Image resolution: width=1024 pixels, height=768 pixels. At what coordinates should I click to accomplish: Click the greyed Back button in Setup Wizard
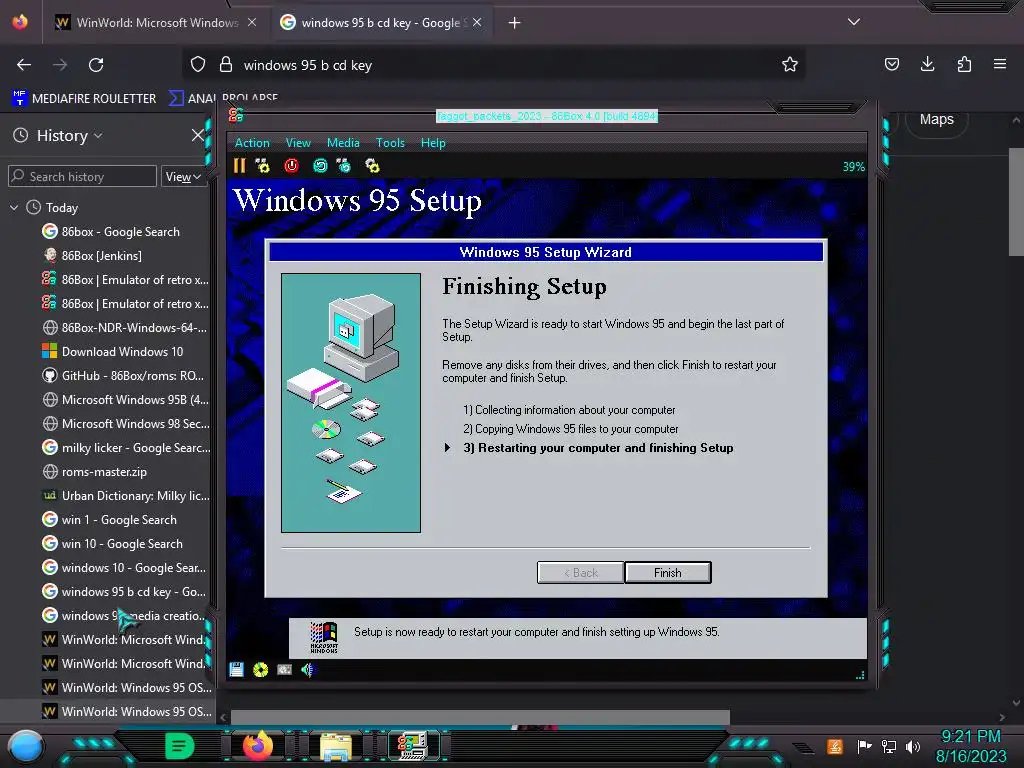point(581,573)
